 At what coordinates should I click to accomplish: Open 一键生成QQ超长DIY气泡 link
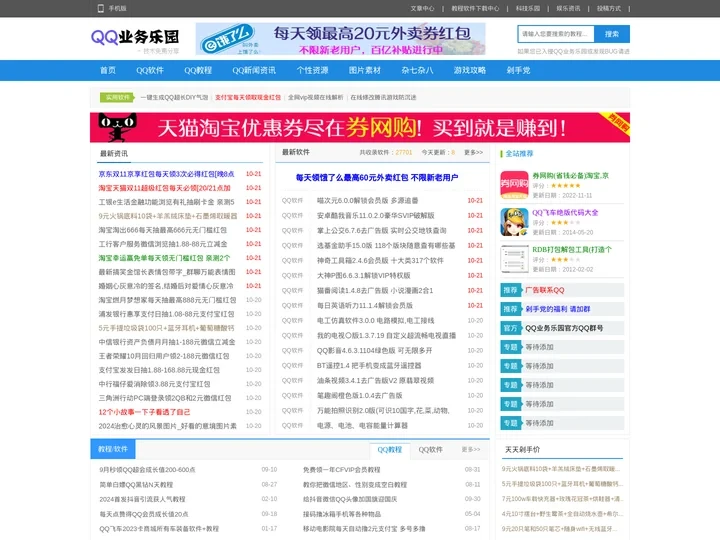(x=174, y=97)
